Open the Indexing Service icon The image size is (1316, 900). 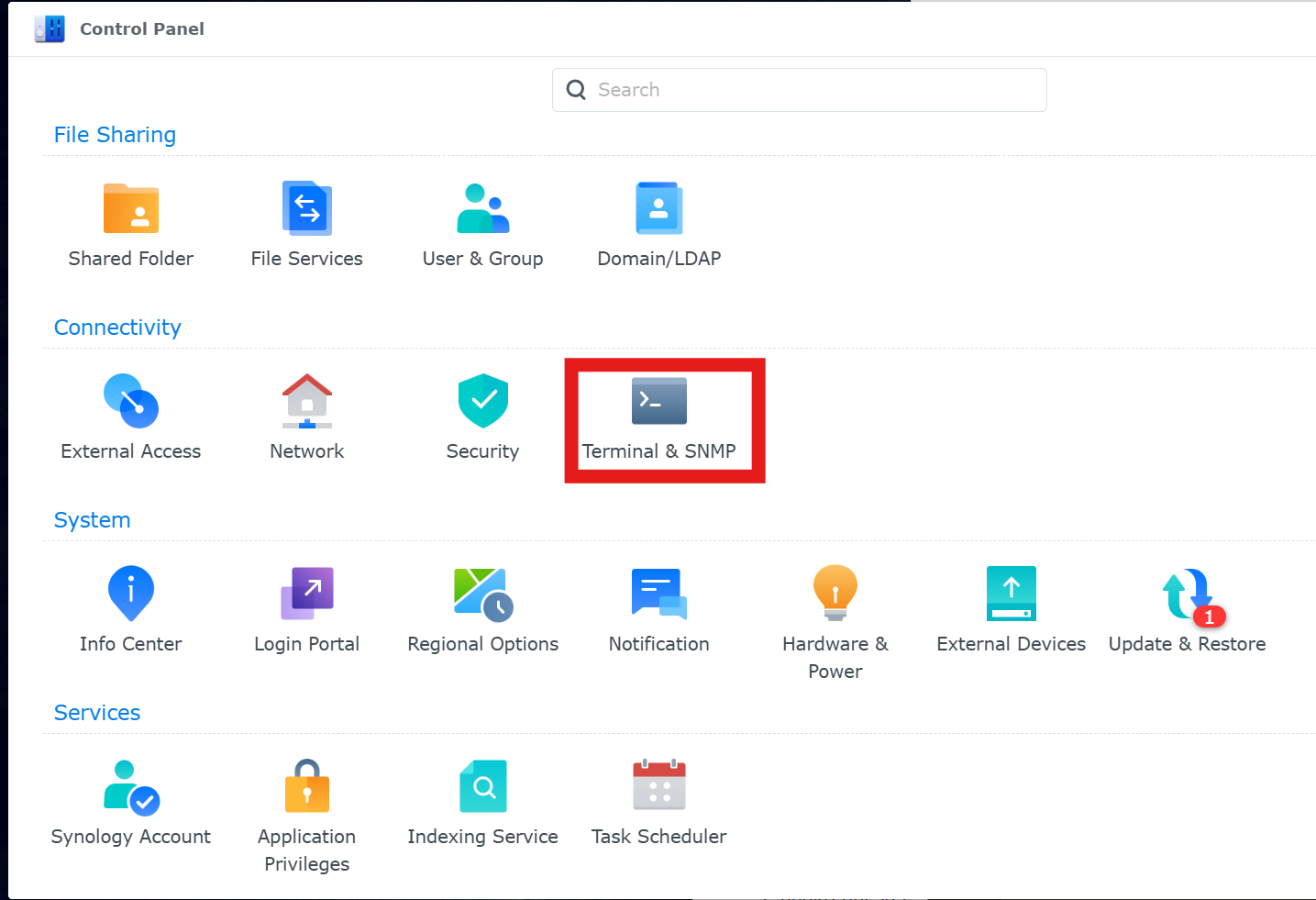pos(483,787)
